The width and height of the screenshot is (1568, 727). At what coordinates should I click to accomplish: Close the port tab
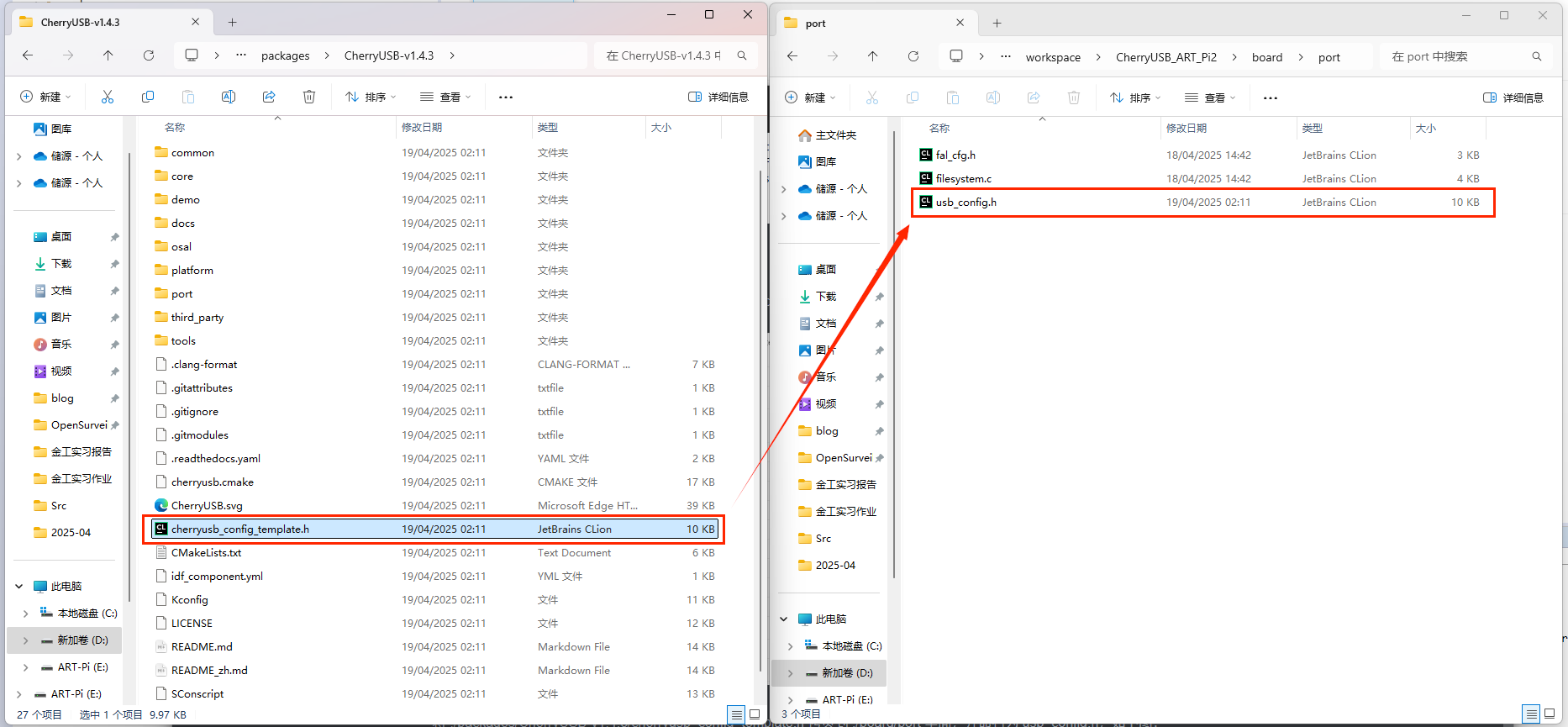click(960, 23)
